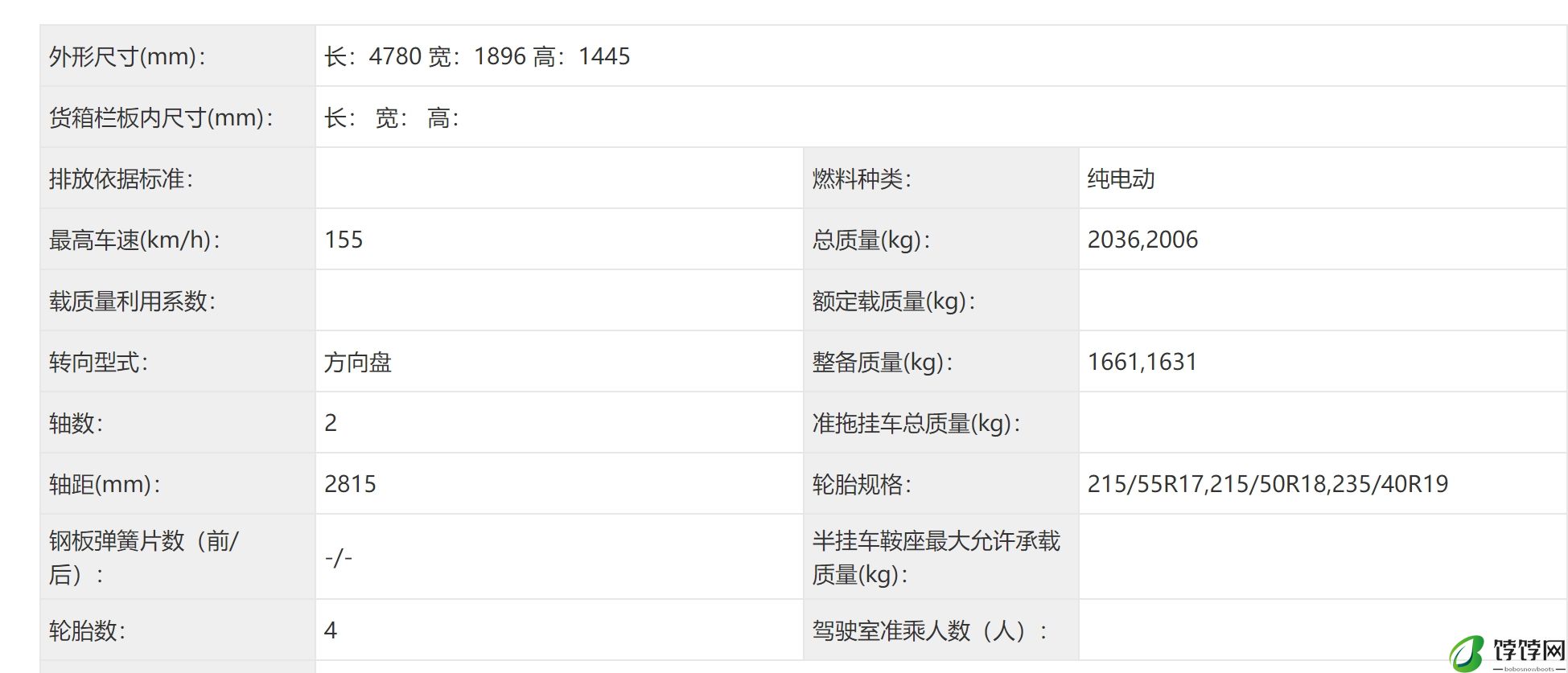Click the 驾驶室准乘人数(人) label
This screenshot has width=1568, height=673.
(929, 630)
